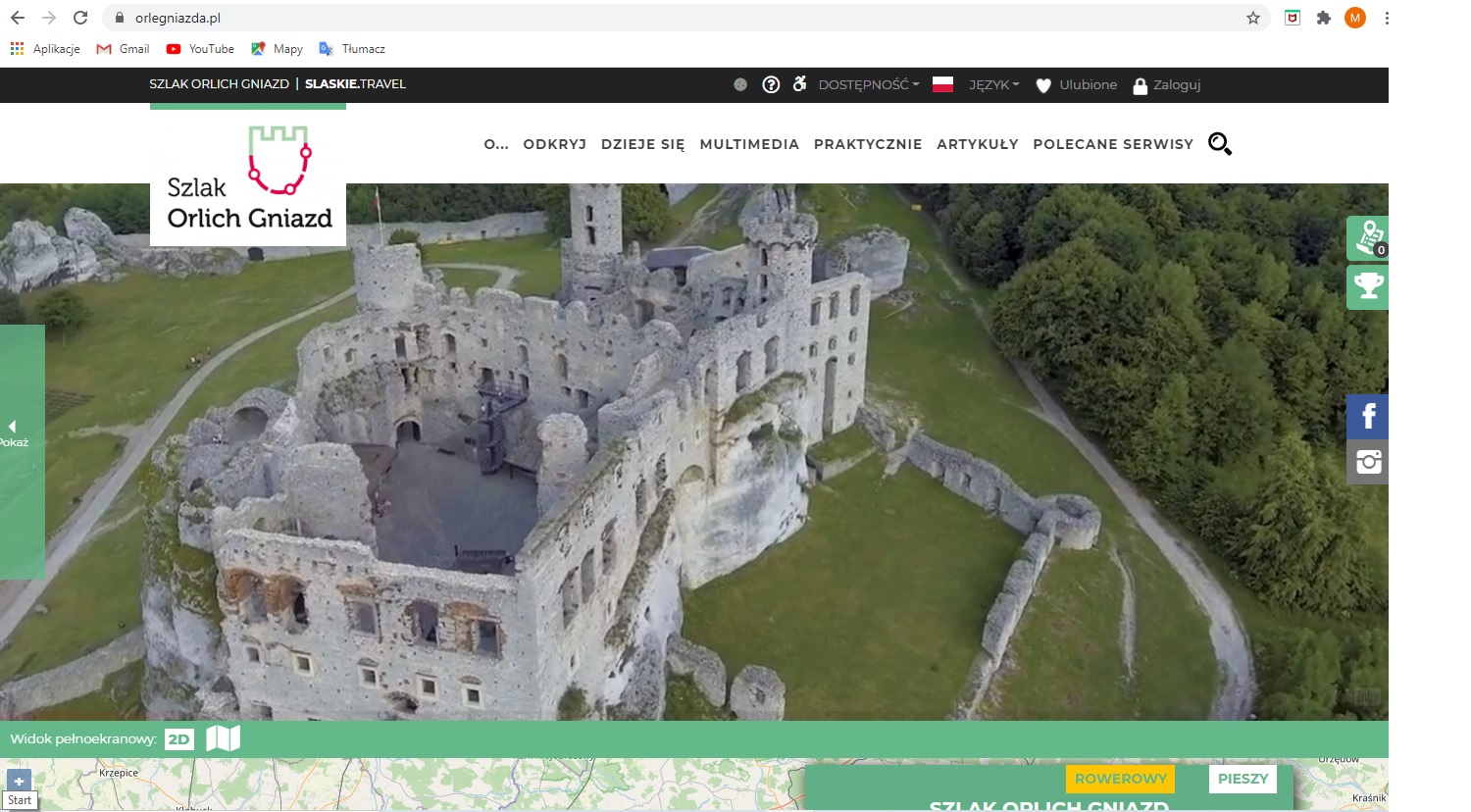Viewport: 1471px width, 812px height.
Task: Open the Instagram page icon
Action: (1368, 462)
